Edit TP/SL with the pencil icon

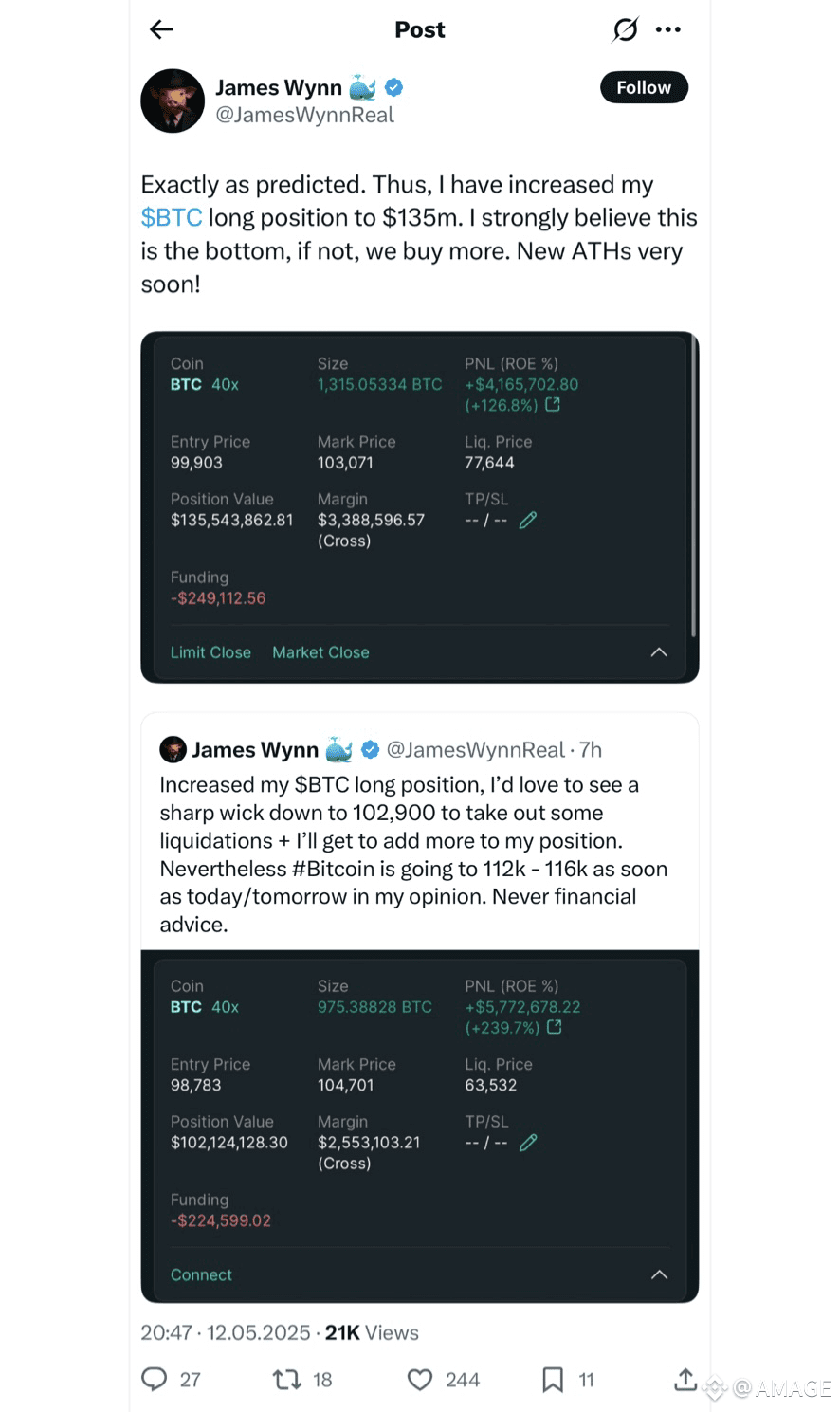[528, 520]
